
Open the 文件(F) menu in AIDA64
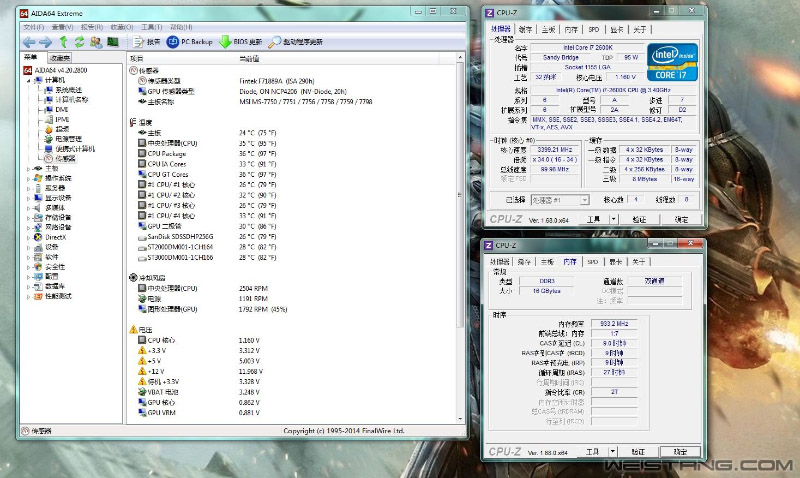pos(33,27)
